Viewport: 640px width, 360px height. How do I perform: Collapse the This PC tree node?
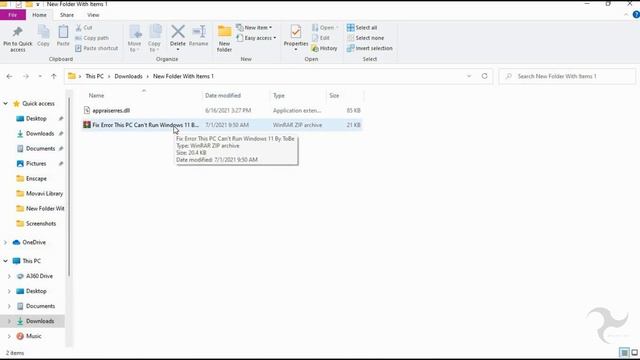(x=5, y=261)
